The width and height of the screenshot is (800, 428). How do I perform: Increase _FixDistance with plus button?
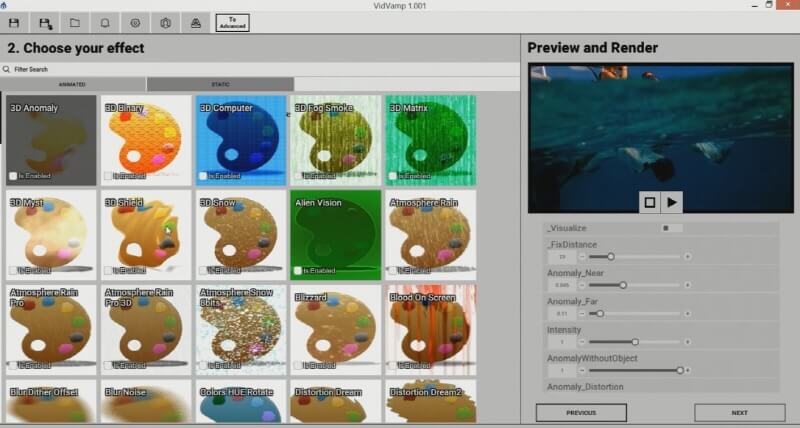pyautogui.click(x=688, y=257)
